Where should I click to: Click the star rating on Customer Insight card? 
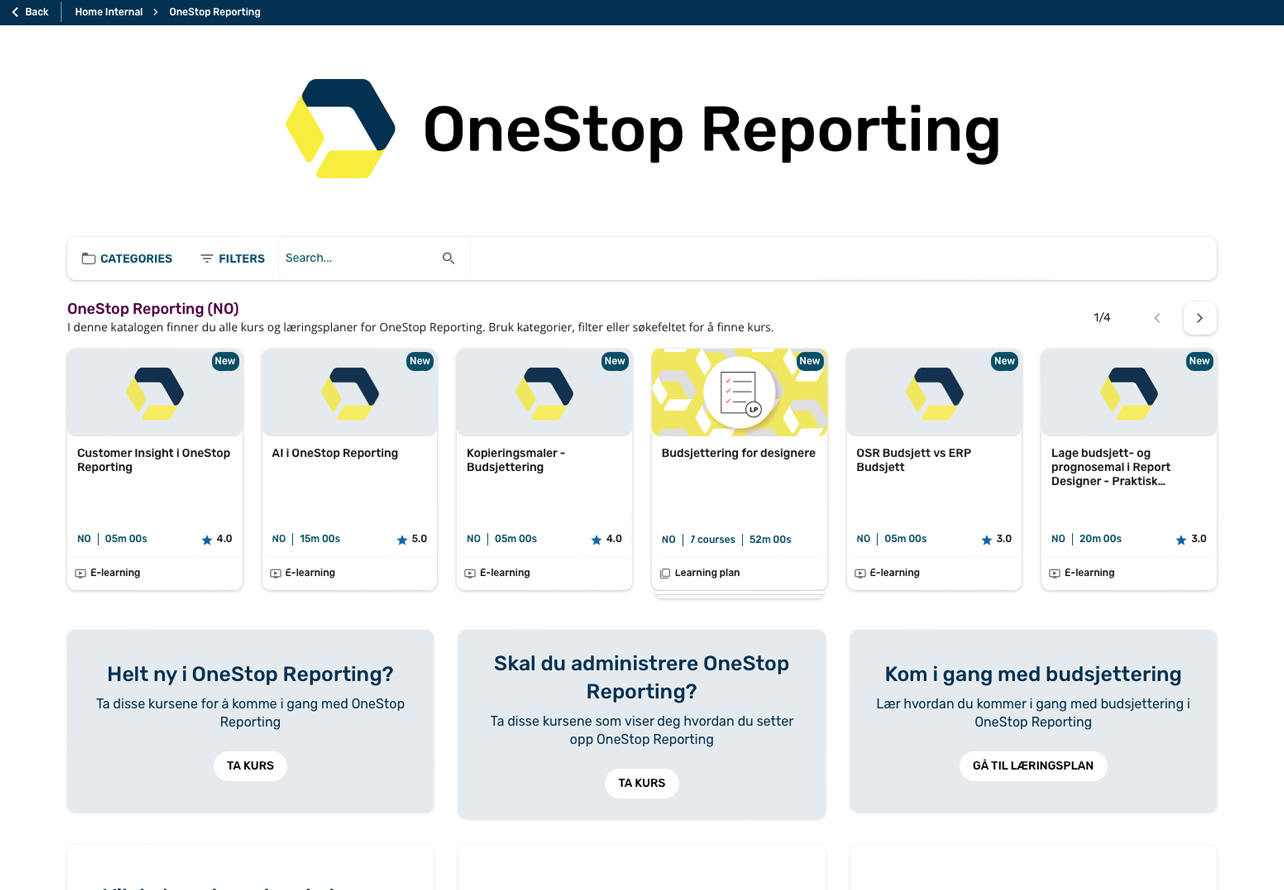217,539
